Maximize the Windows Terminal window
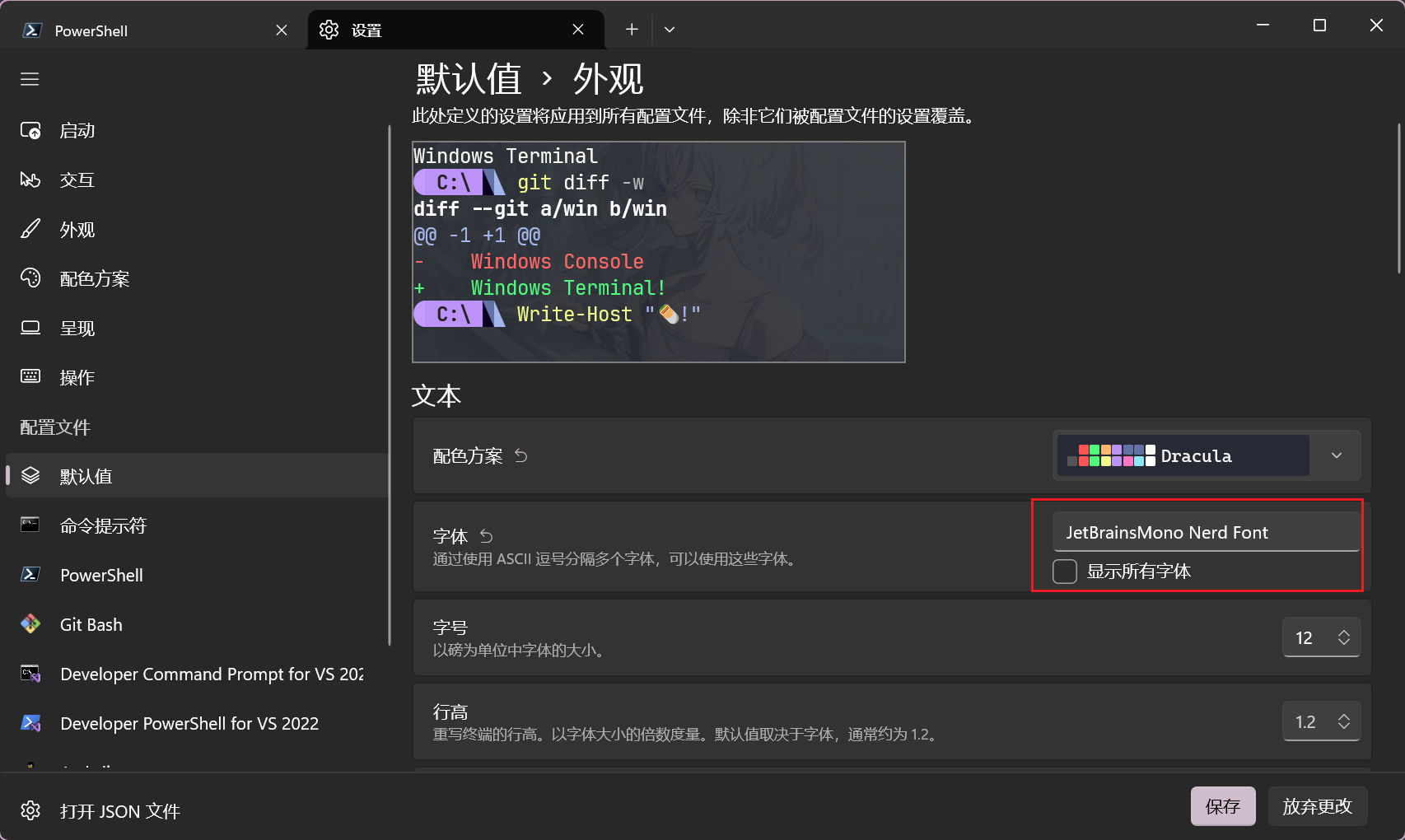1405x840 pixels. click(x=1319, y=26)
